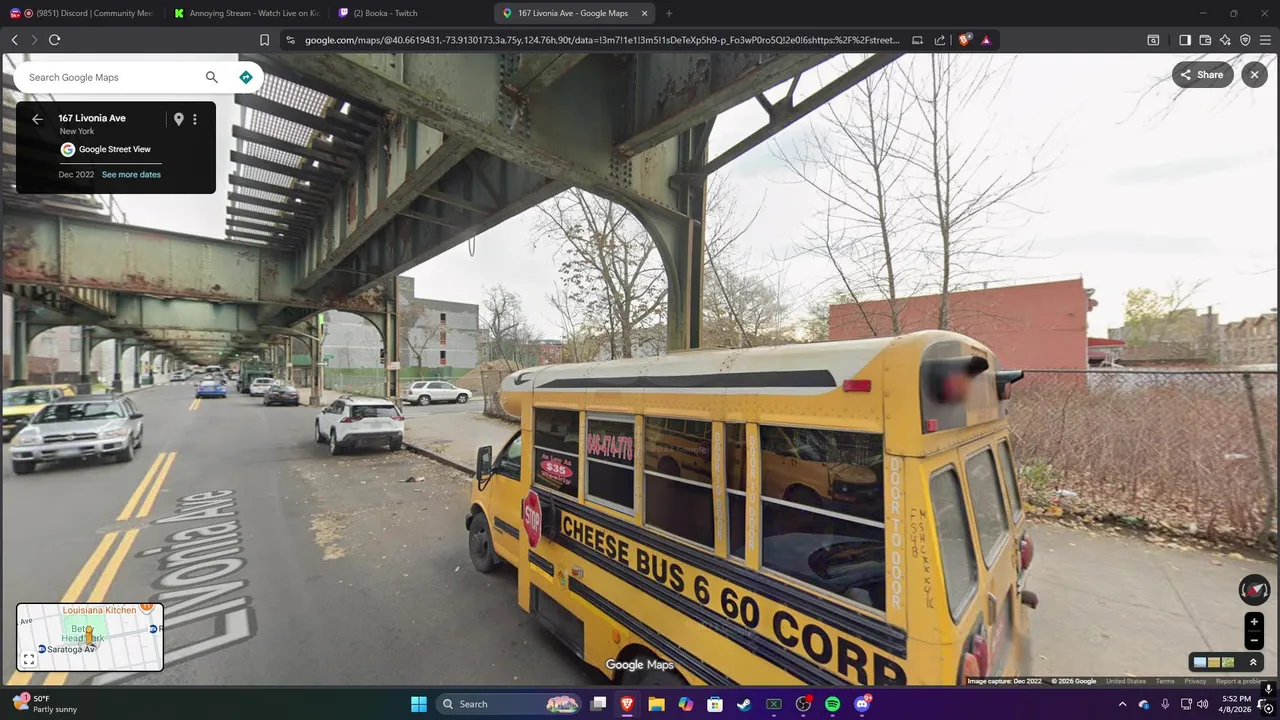The image size is (1280, 720).
Task: Click the tab search icon in the toolbar
Action: [x=1153, y=40]
